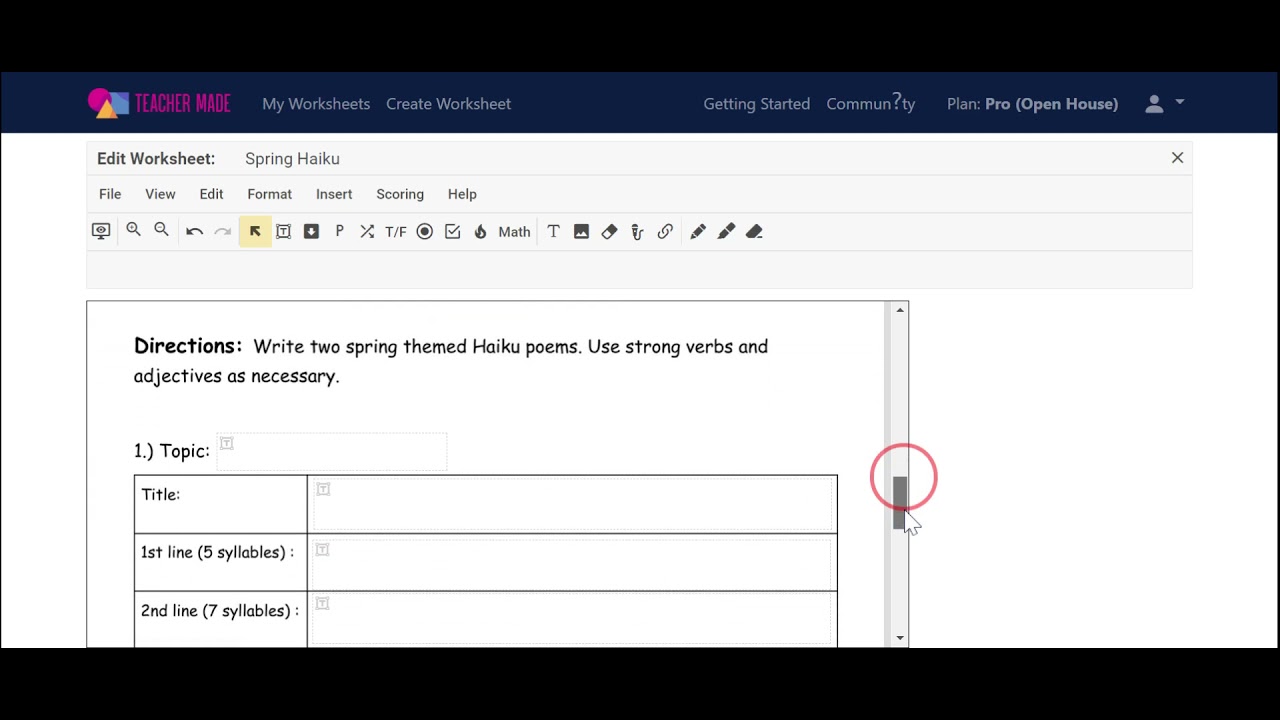This screenshot has width=1280, height=720.
Task: Choose the matching shuffle arrows tool
Action: 367,231
